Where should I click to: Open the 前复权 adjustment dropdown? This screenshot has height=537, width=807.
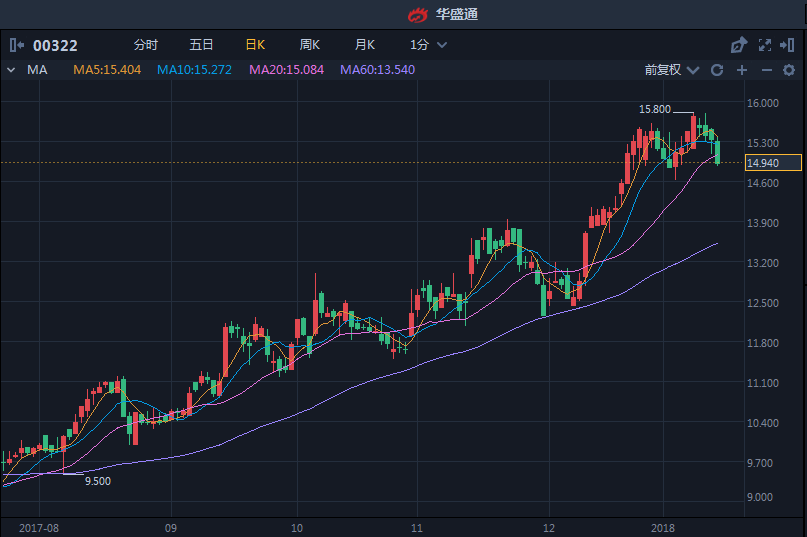[x=670, y=70]
